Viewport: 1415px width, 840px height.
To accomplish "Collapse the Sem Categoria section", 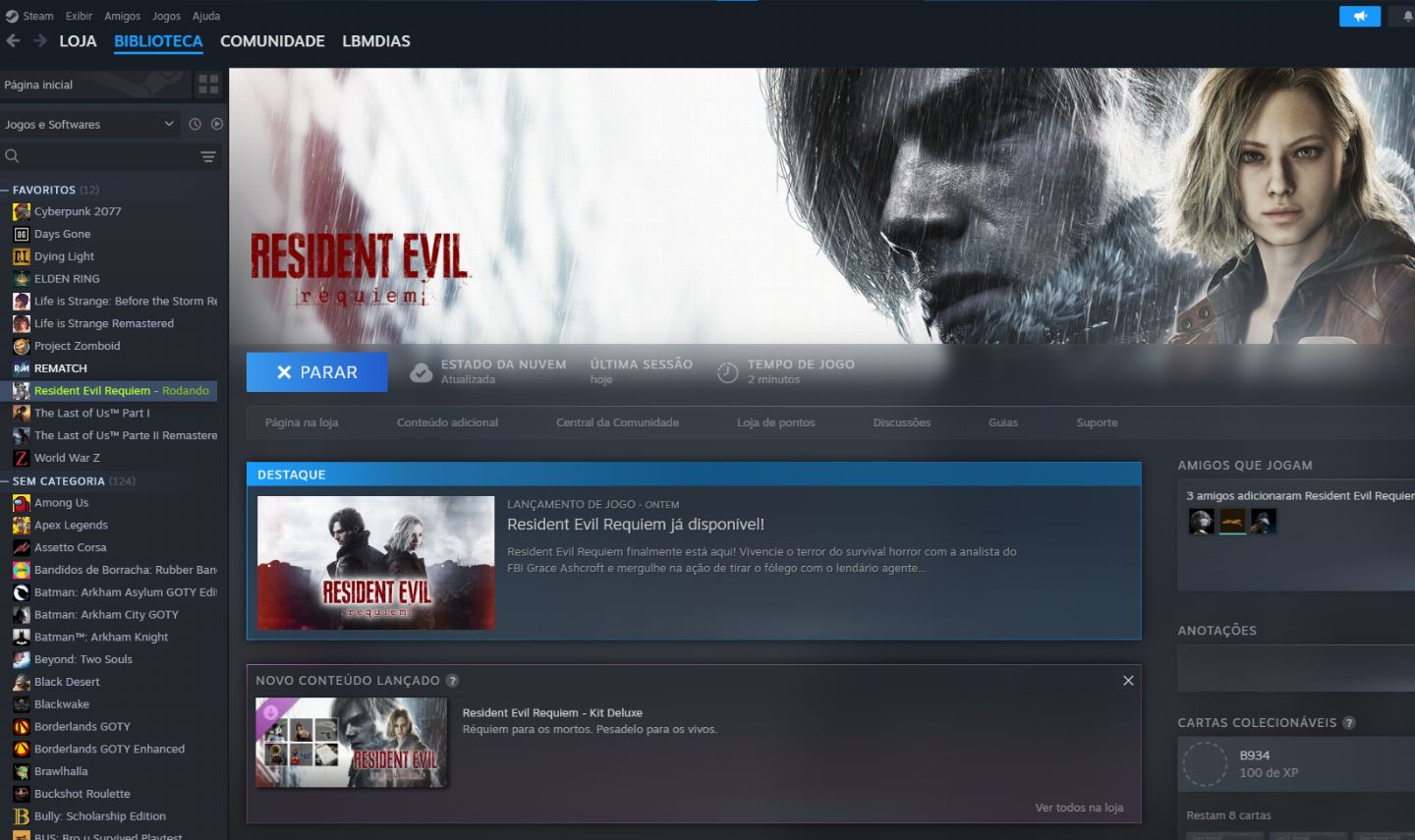I will pos(5,480).
